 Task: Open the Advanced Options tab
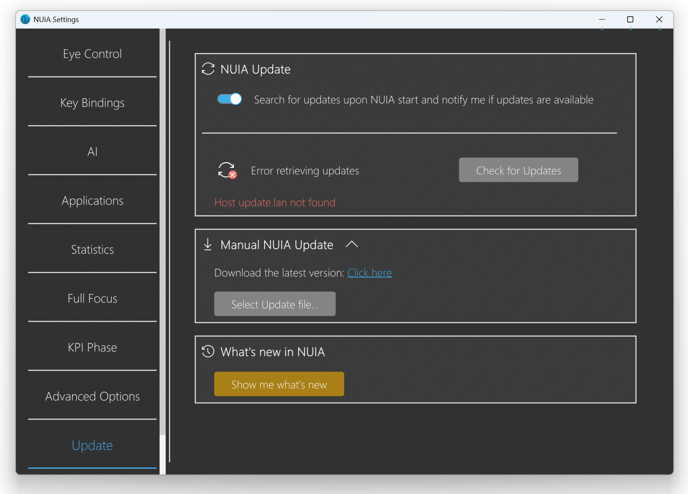92,396
